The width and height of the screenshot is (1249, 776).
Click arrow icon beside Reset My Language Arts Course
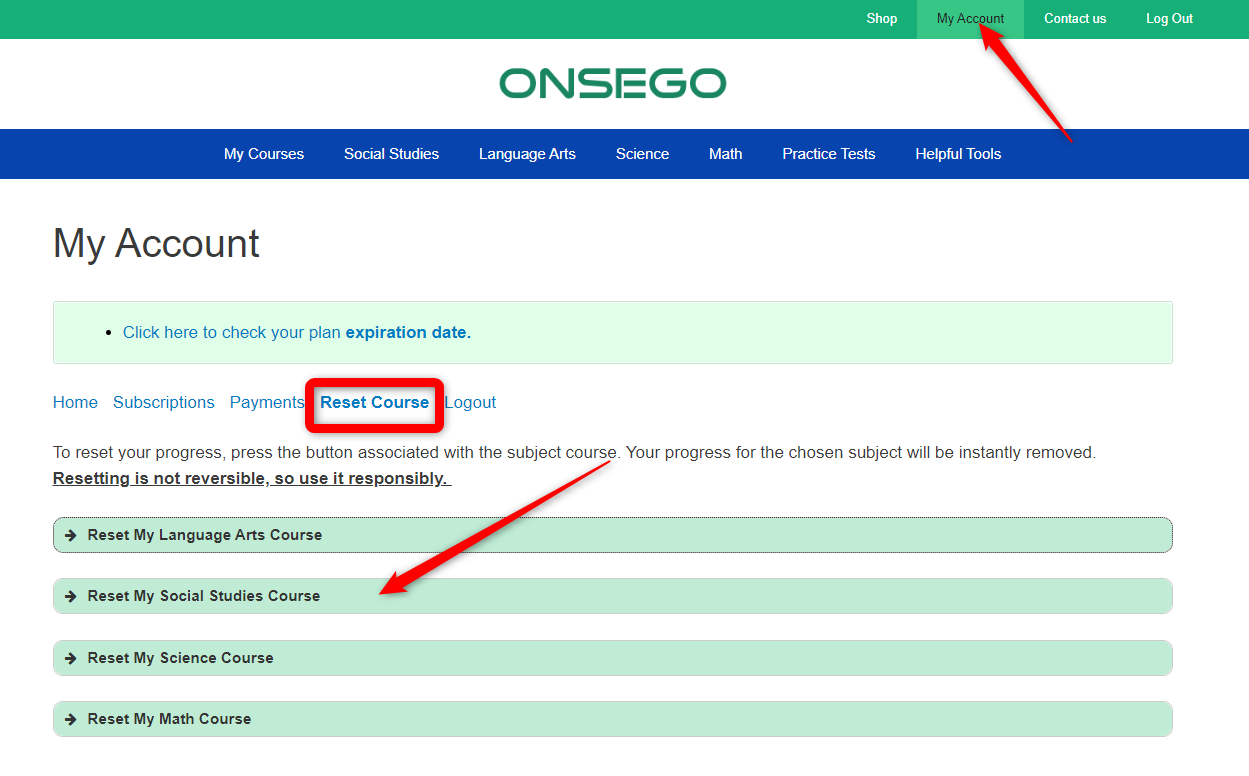click(71, 535)
